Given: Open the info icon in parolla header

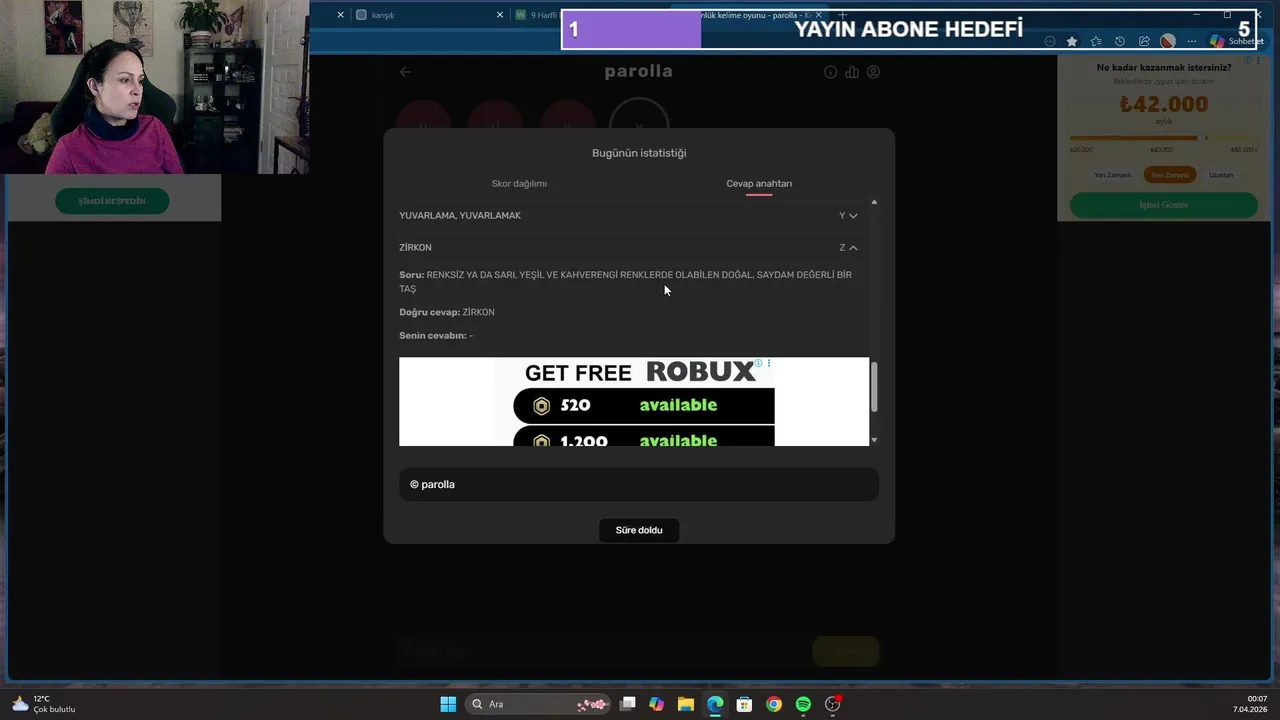Looking at the screenshot, I should point(830,72).
